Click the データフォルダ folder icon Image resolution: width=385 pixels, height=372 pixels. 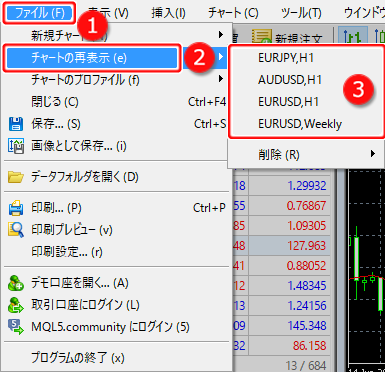(16, 177)
